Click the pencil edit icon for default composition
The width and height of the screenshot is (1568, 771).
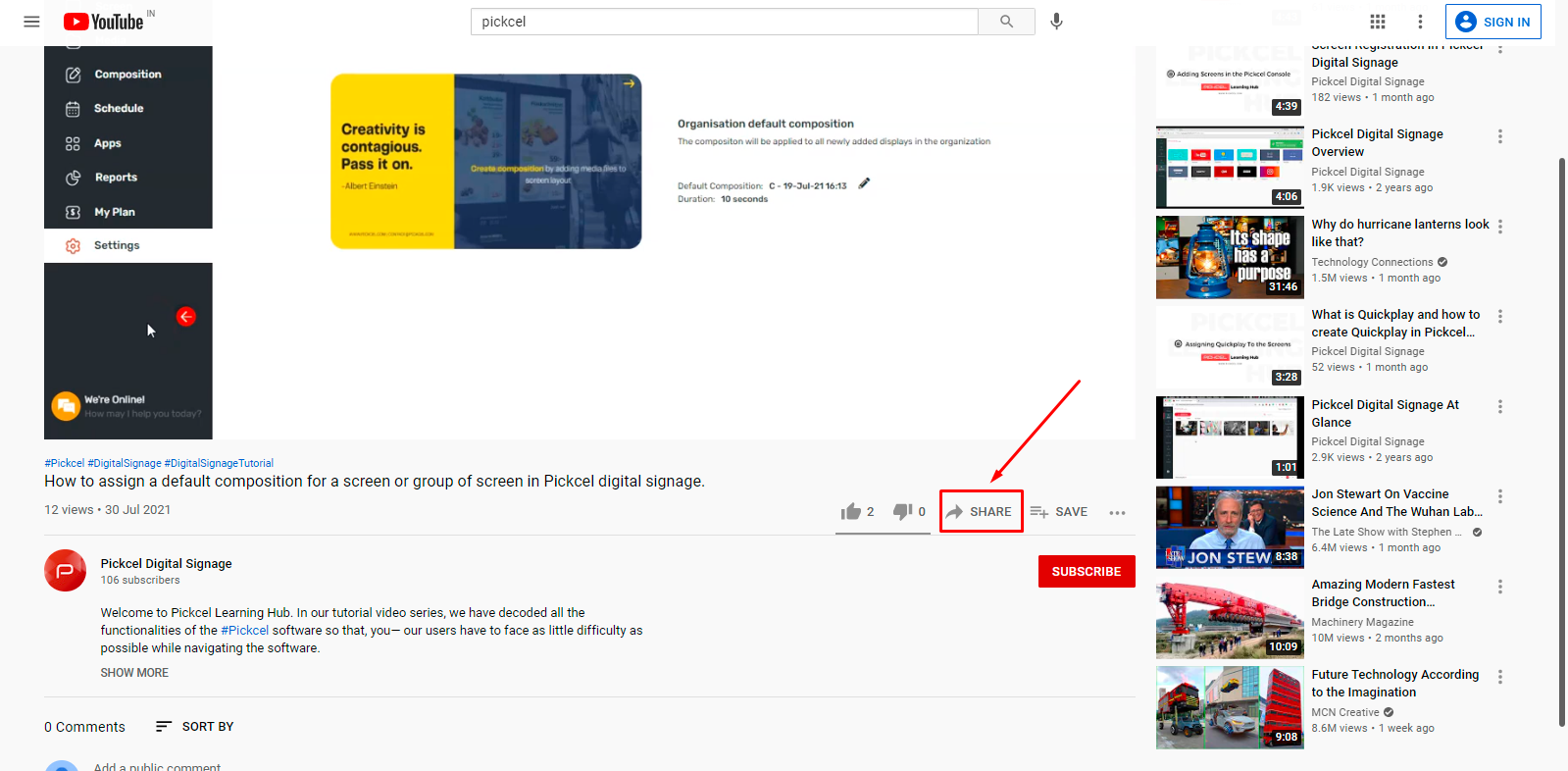864,183
